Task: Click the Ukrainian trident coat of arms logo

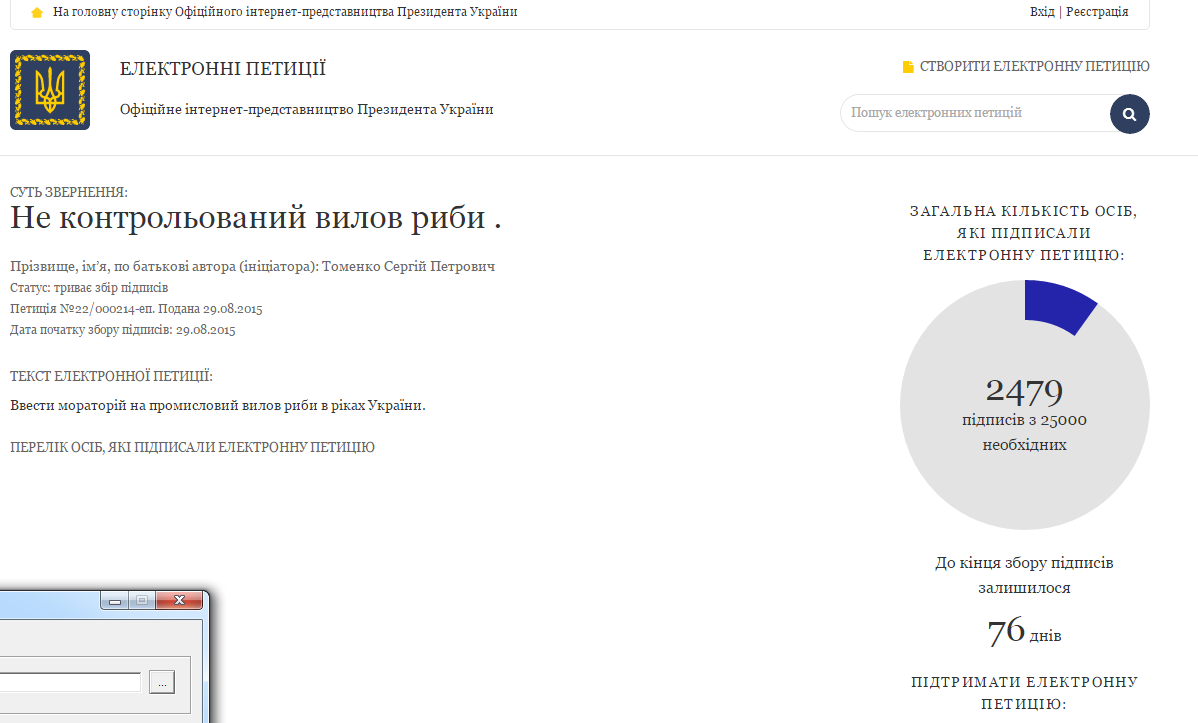Action: (50, 90)
